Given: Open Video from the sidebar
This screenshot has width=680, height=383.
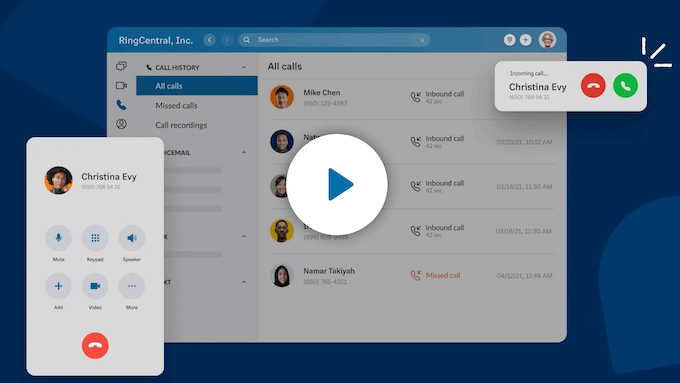Looking at the screenshot, I should pyautogui.click(x=121, y=85).
